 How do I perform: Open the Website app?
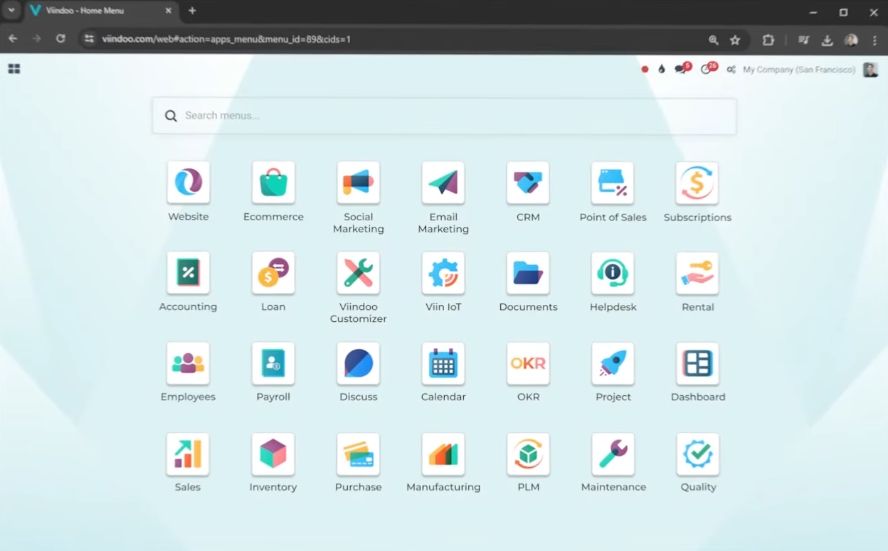(189, 182)
